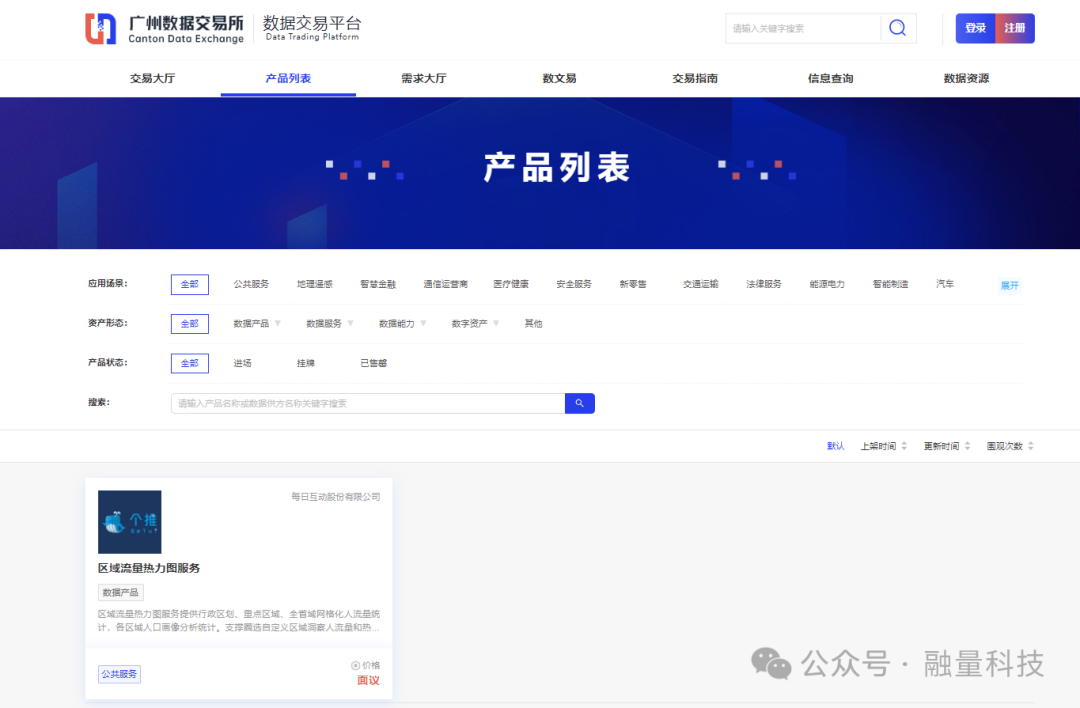Click the Canton Data Exchange logo

click(x=160, y=28)
